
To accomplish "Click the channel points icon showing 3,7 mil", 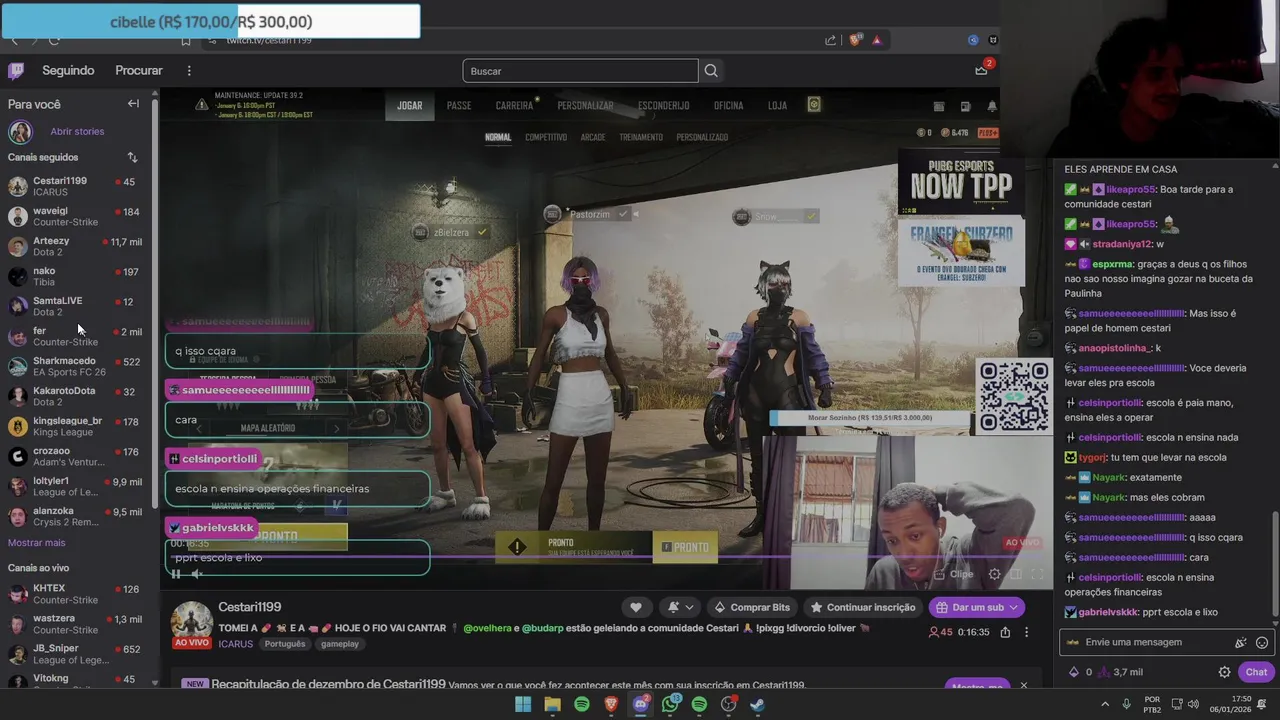I will click(1104, 672).
